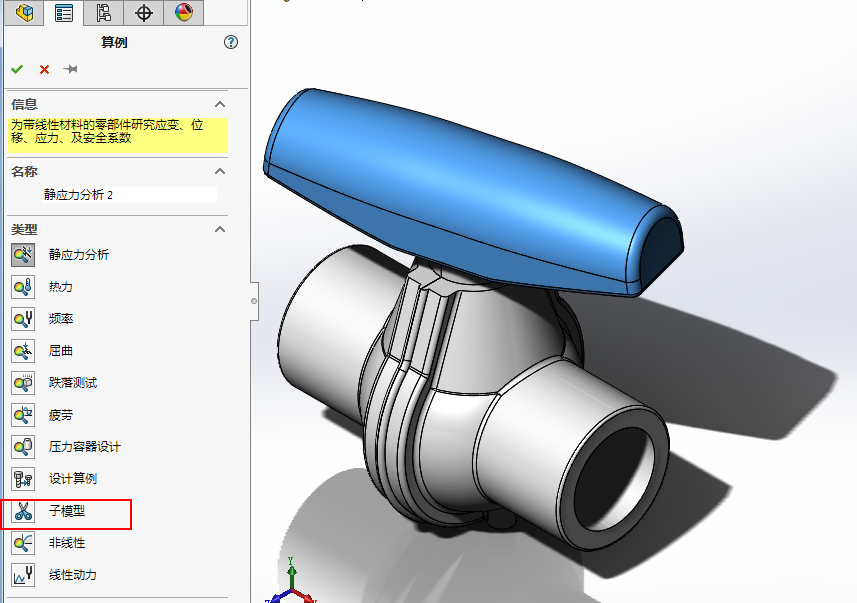Open the DimXpertManager crosshair tab
857x603 pixels.
(143, 13)
